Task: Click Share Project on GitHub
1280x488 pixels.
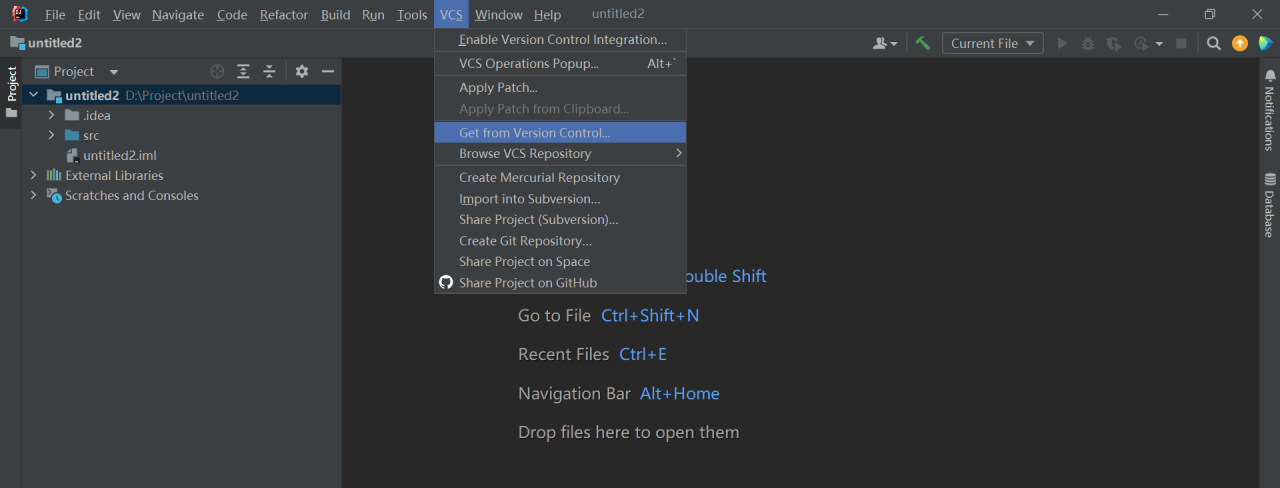Action: (527, 283)
